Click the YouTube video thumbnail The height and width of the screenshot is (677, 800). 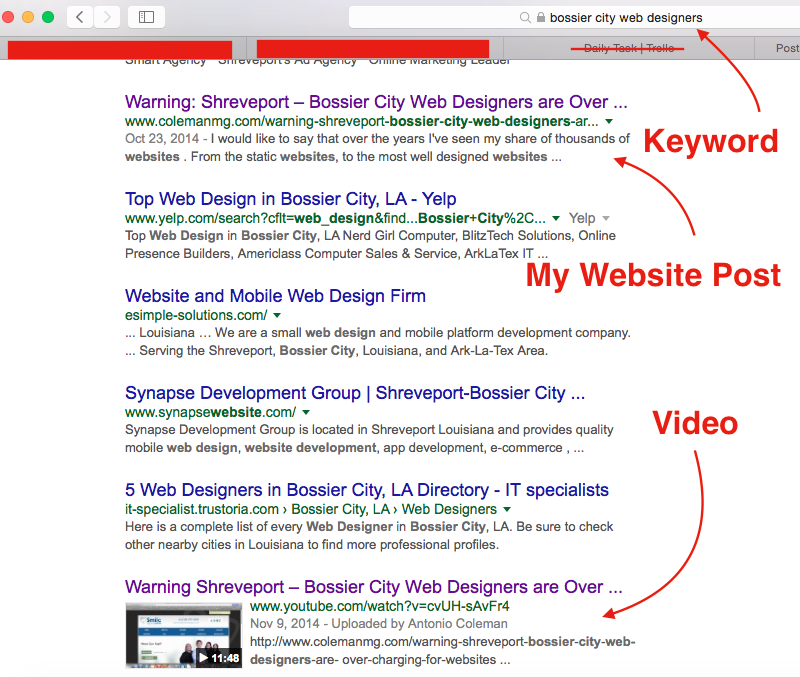coord(184,636)
